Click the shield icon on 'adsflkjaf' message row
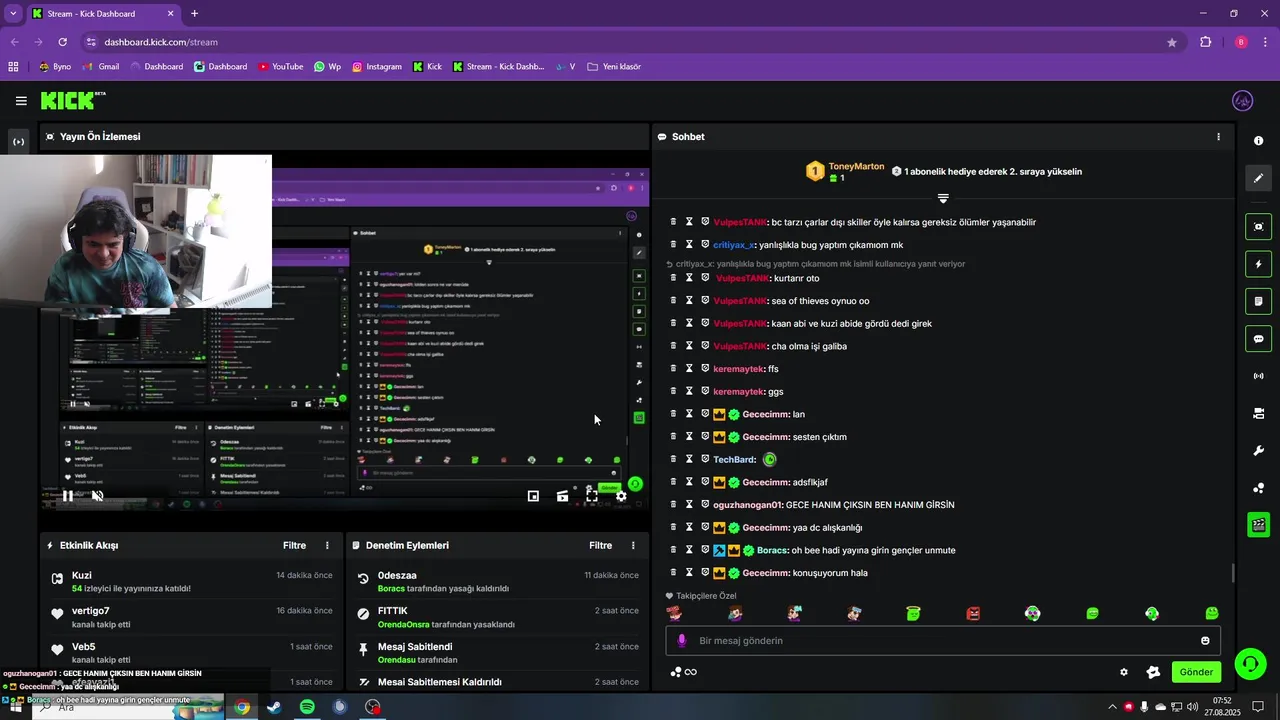 pos(705,482)
